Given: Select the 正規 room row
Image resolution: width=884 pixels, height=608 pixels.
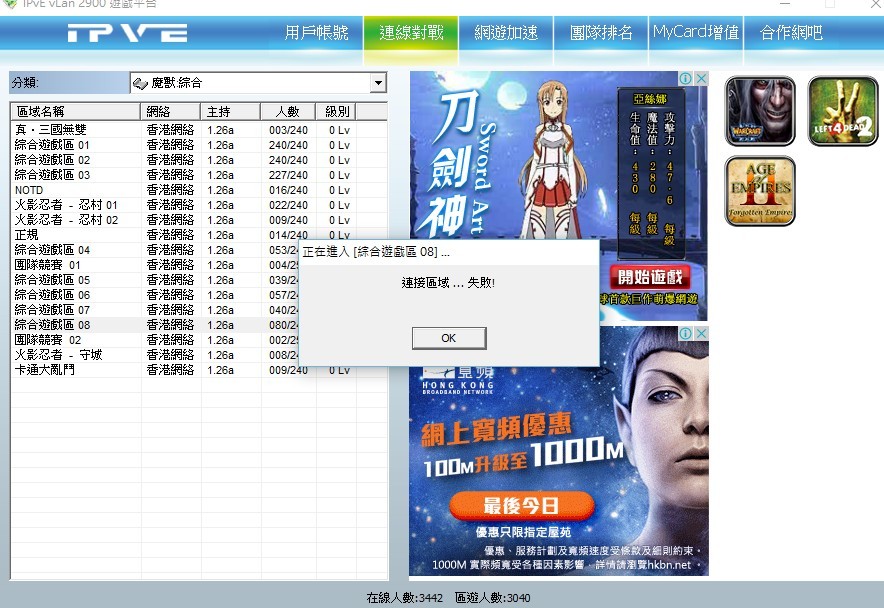Looking at the screenshot, I should pyautogui.click(x=199, y=235).
